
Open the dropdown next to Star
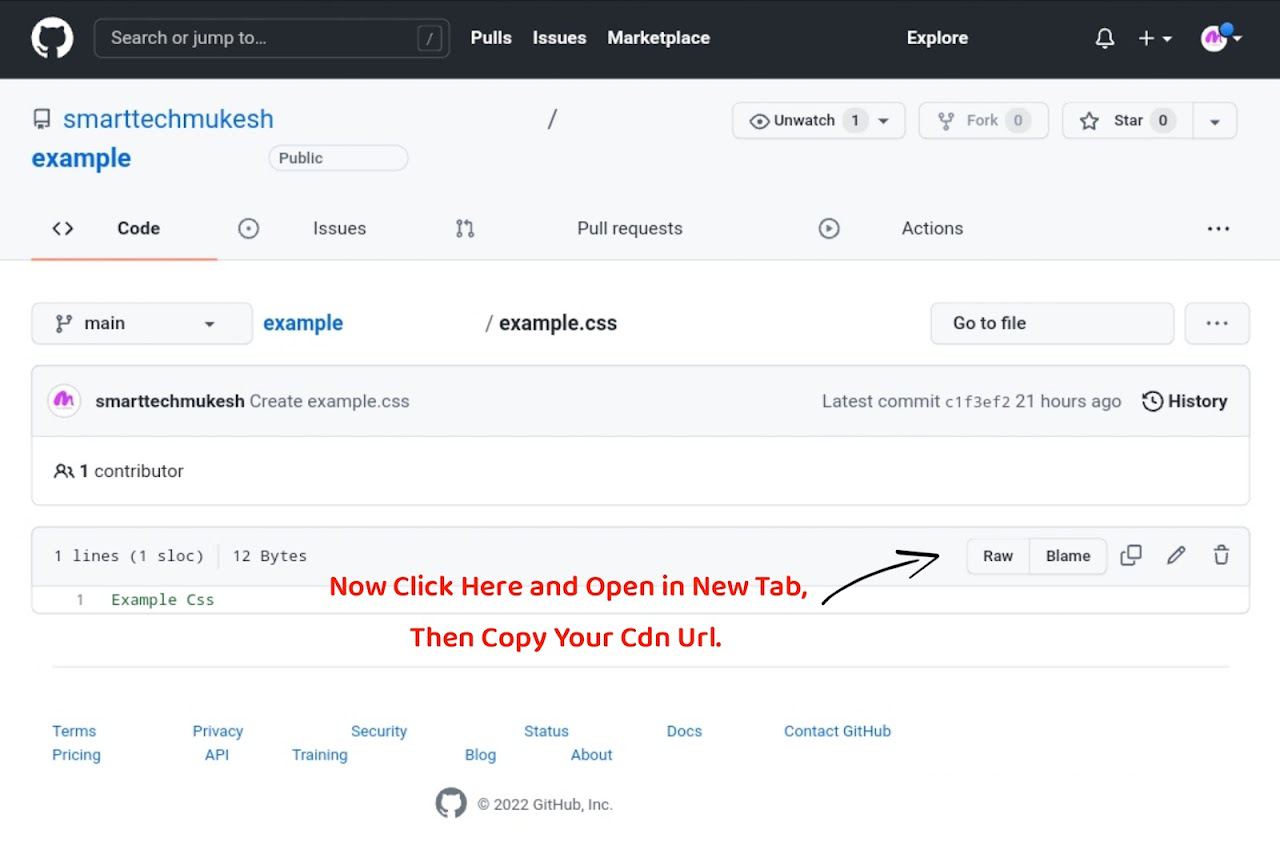click(1215, 121)
